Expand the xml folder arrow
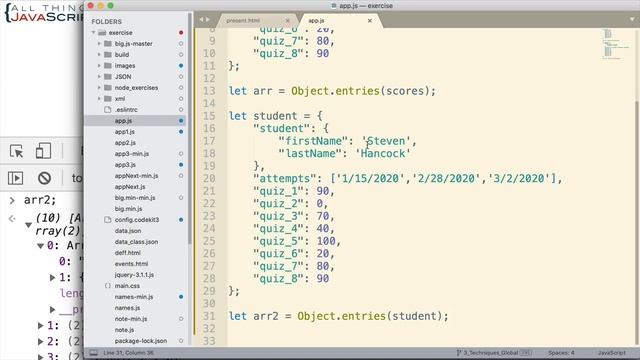Viewport: 640px width, 360px height. click(99, 98)
